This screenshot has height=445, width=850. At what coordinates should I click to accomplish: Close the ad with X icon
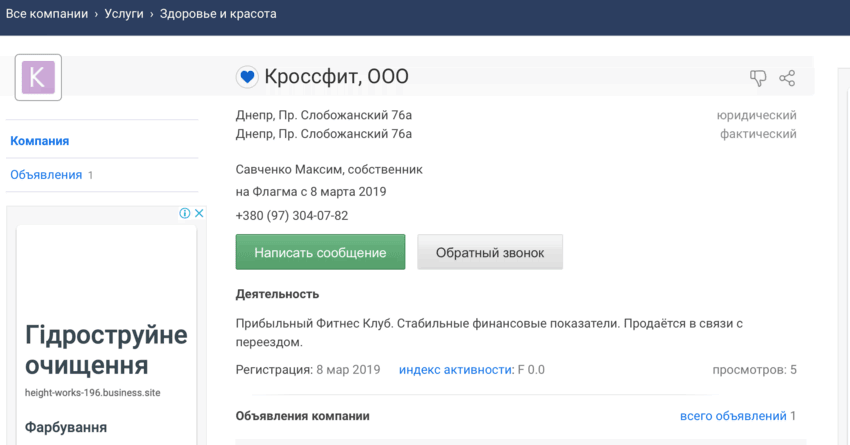click(199, 213)
